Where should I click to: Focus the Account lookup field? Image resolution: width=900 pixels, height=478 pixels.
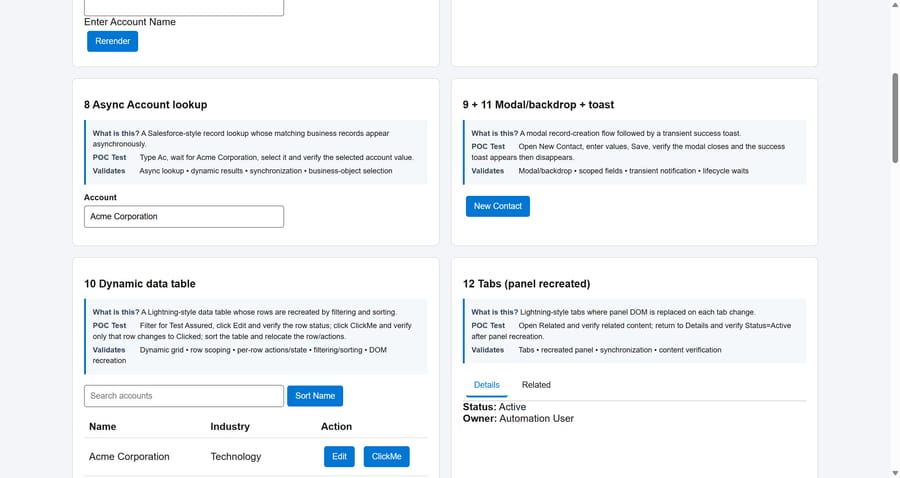tap(184, 217)
